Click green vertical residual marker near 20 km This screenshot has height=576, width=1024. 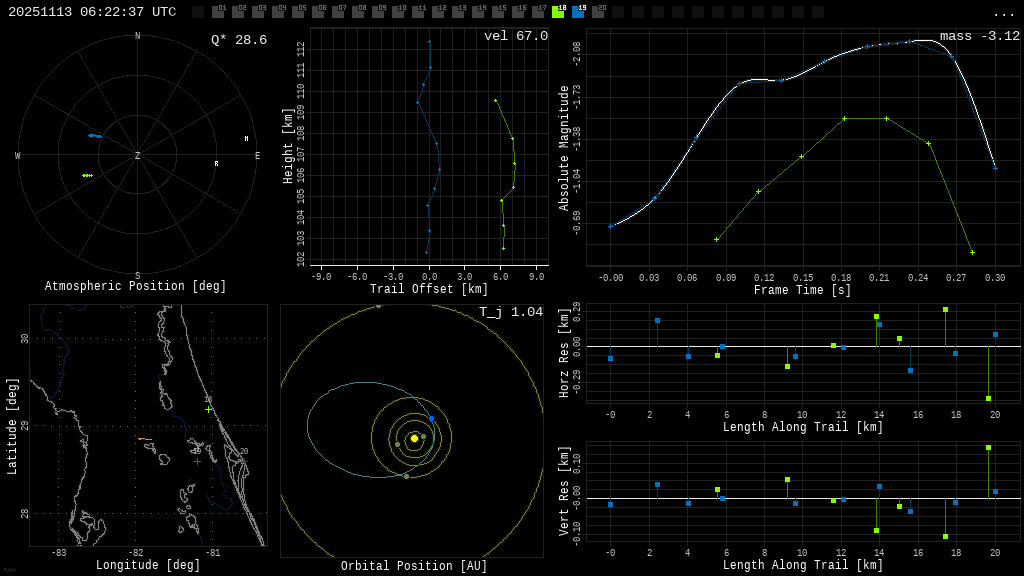[989, 447]
